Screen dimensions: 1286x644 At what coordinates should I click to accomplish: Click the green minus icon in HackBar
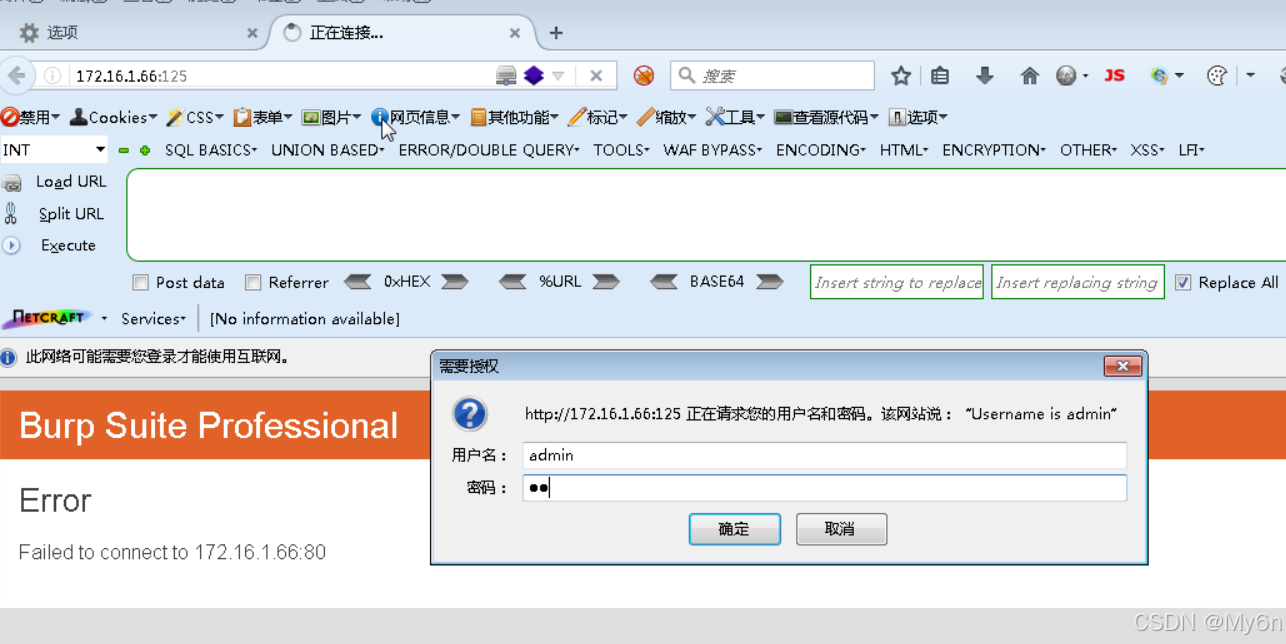click(x=124, y=151)
